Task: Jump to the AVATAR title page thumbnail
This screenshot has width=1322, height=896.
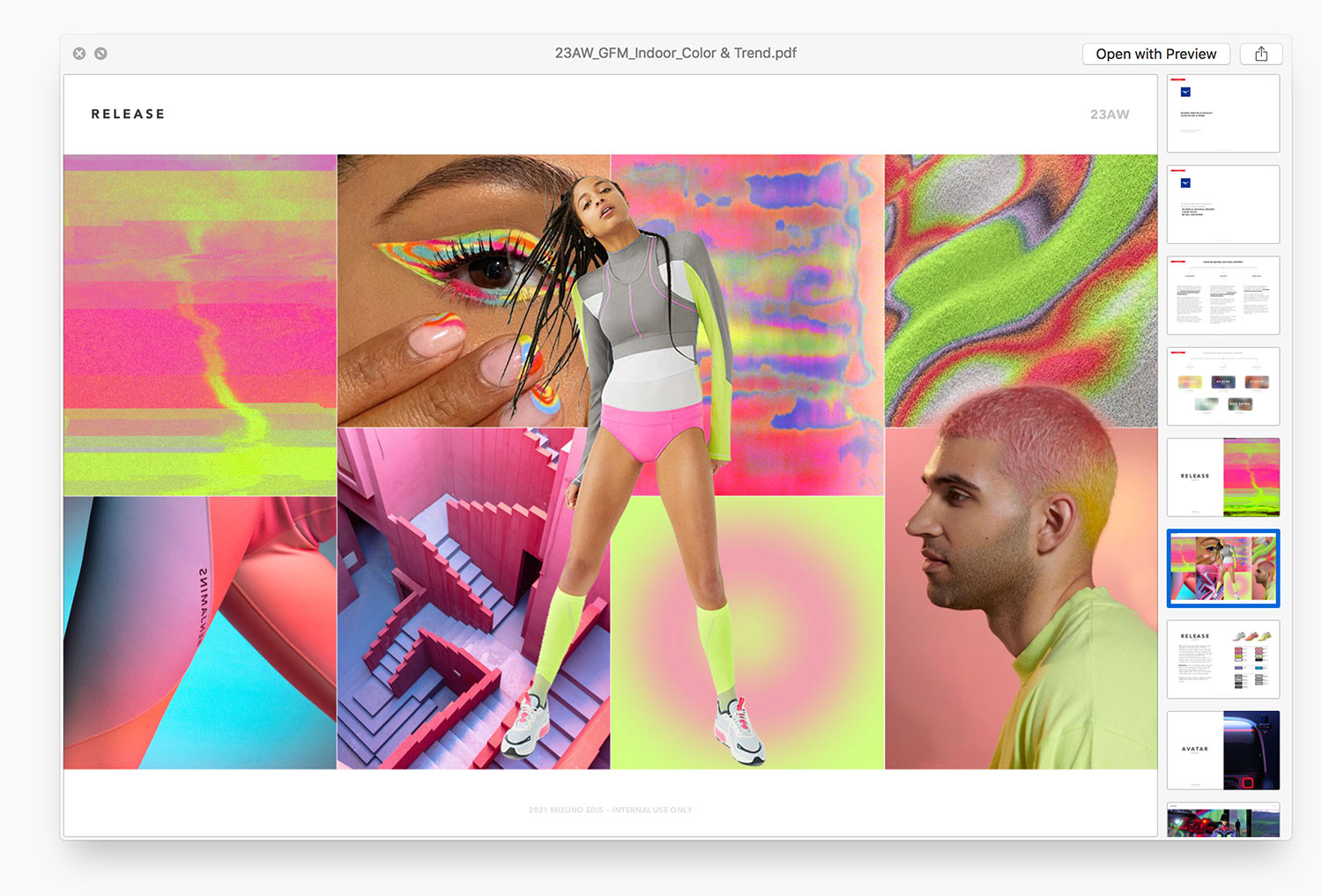Action: 1222,750
